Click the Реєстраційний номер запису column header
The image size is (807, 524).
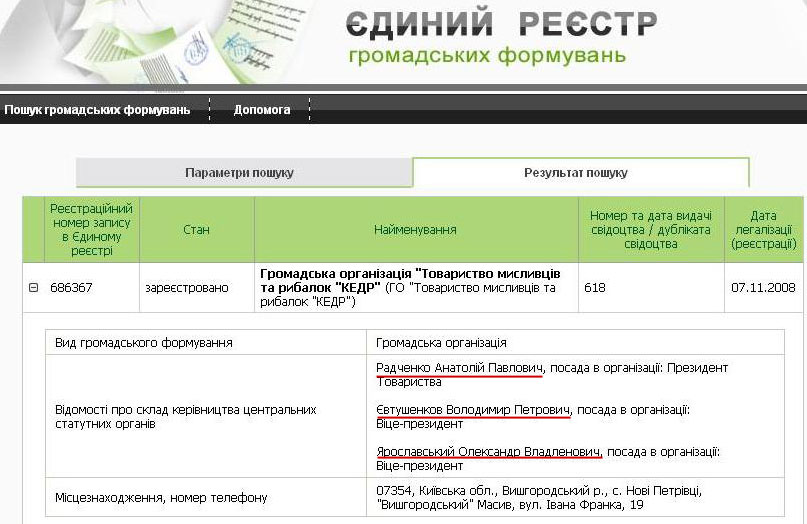(x=92, y=229)
